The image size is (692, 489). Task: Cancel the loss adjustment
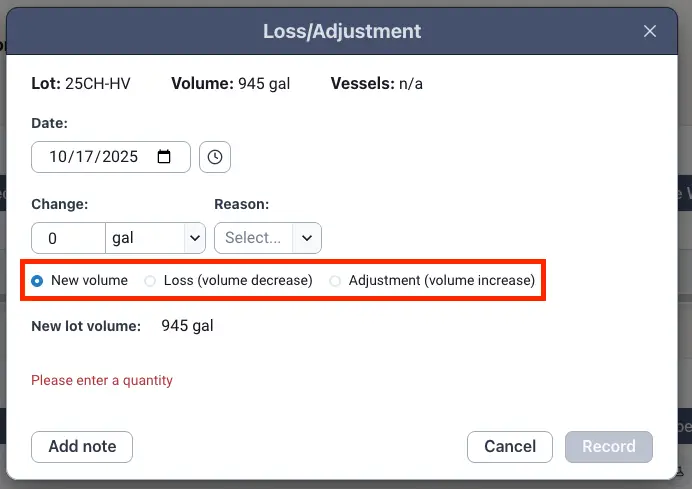pyautogui.click(x=510, y=447)
